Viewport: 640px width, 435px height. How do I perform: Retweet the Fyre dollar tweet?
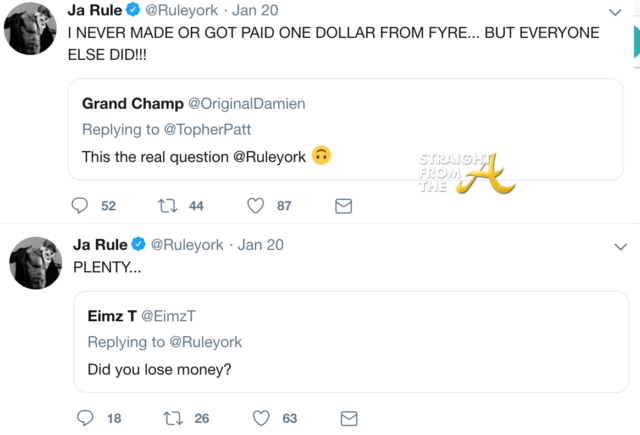167,206
